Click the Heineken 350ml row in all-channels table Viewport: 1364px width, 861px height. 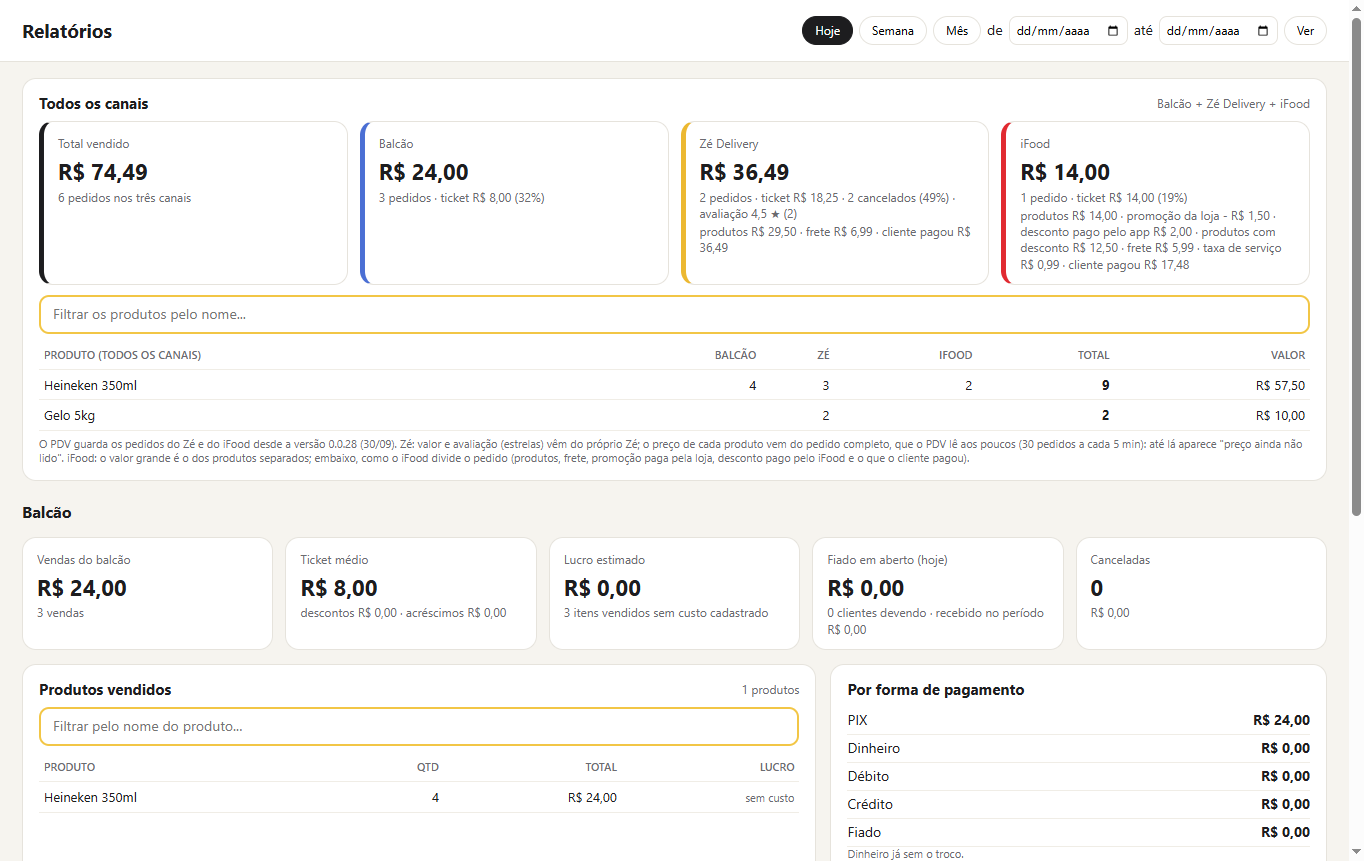click(674, 385)
